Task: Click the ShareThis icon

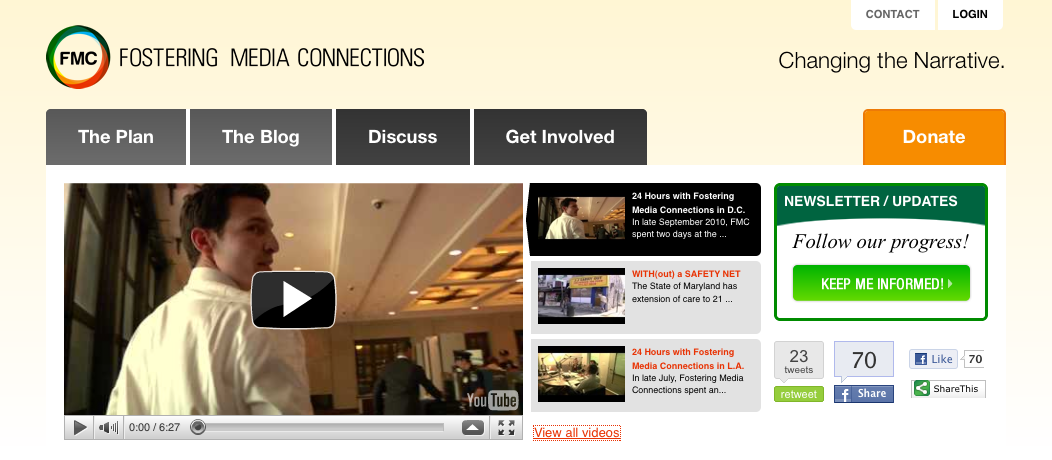Action: (x=922, y=388)
